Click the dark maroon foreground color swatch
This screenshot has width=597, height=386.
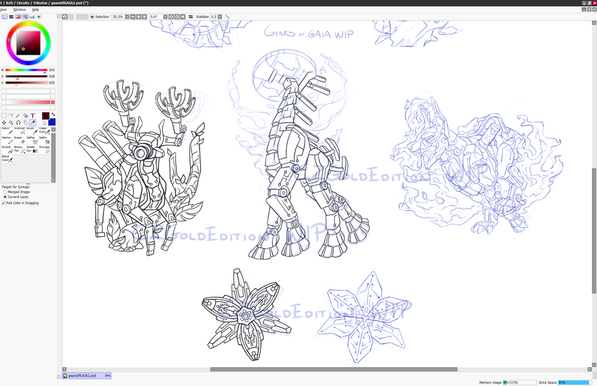(46, 116)
